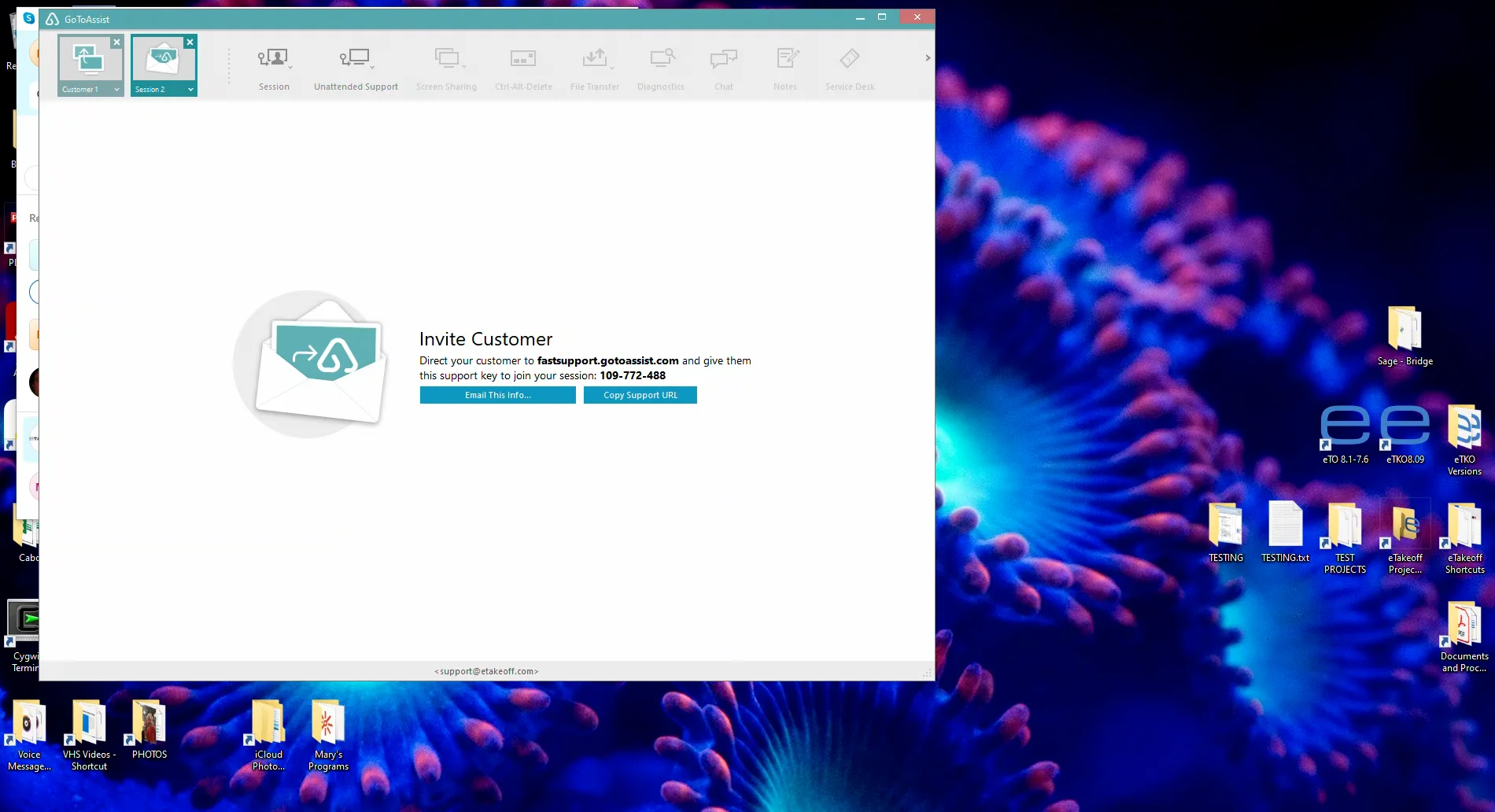Open session Notes
Screen dimensions: 1495x812
pos(784,67)
